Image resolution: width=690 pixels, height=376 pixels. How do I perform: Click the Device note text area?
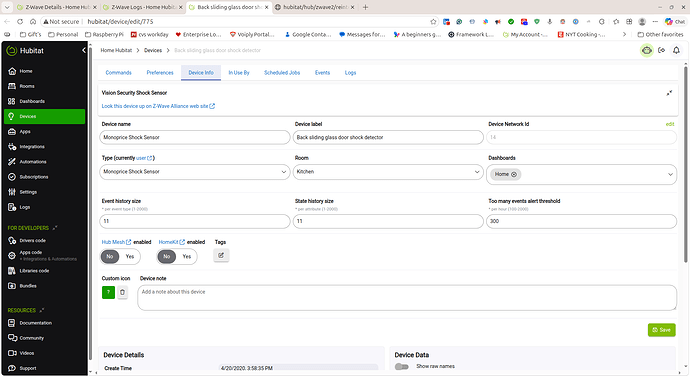point(407,298)
